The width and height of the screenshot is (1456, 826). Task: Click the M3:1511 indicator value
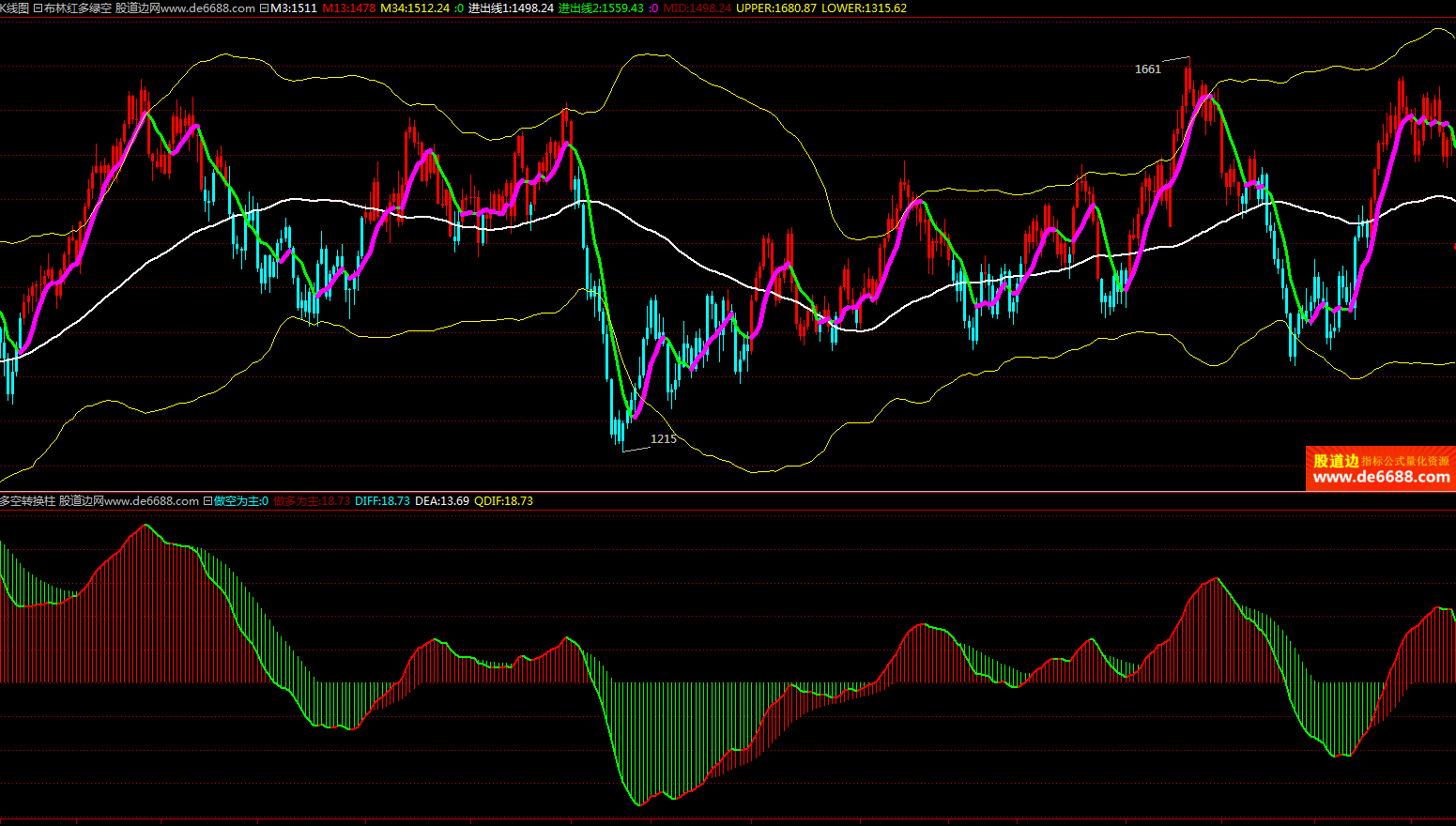coord(293,8)
